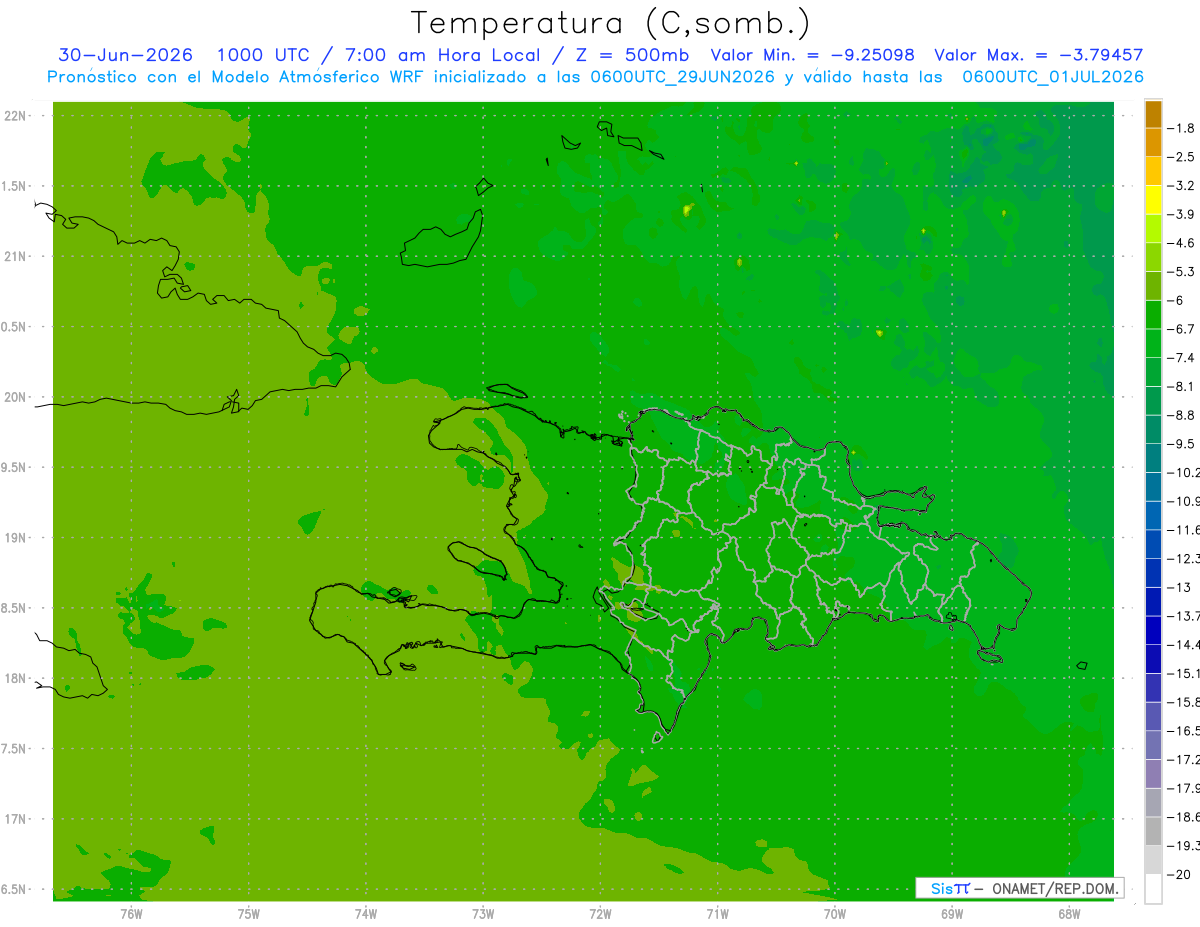Click the "-3.9" colorbar label
Screen dimensions: 1200x927
coord(1181,214)
